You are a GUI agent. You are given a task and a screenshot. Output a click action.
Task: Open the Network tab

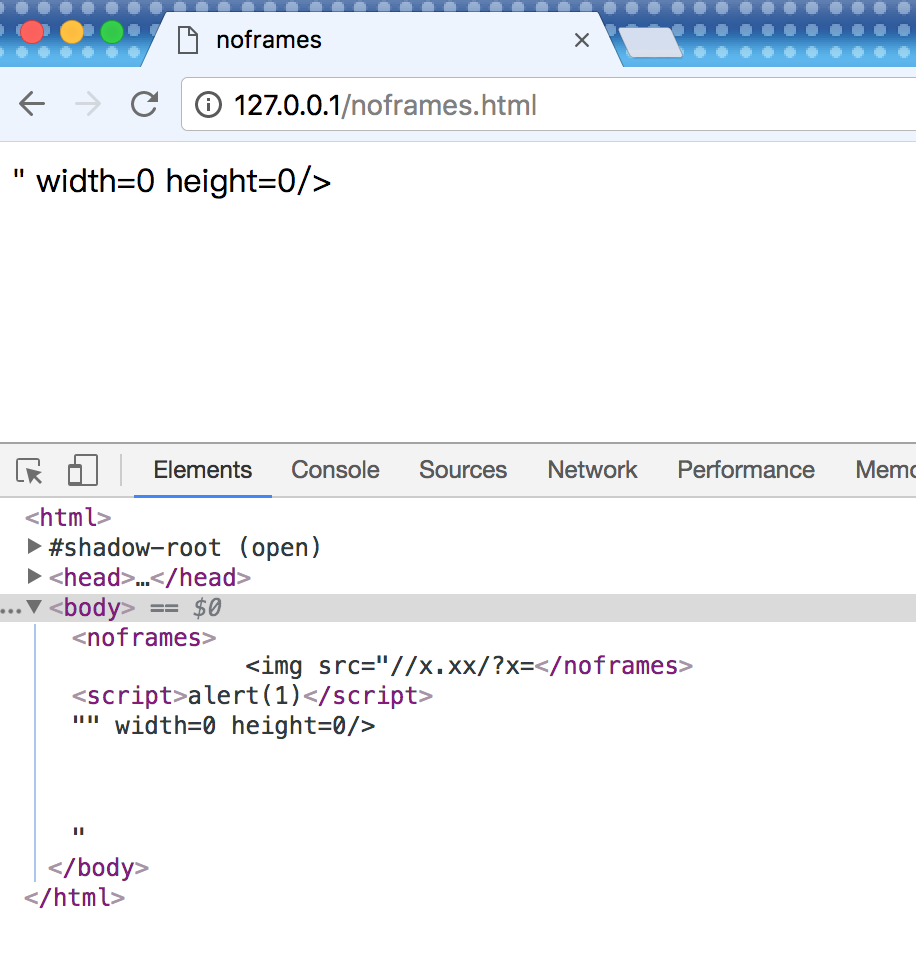click(592, 470)
